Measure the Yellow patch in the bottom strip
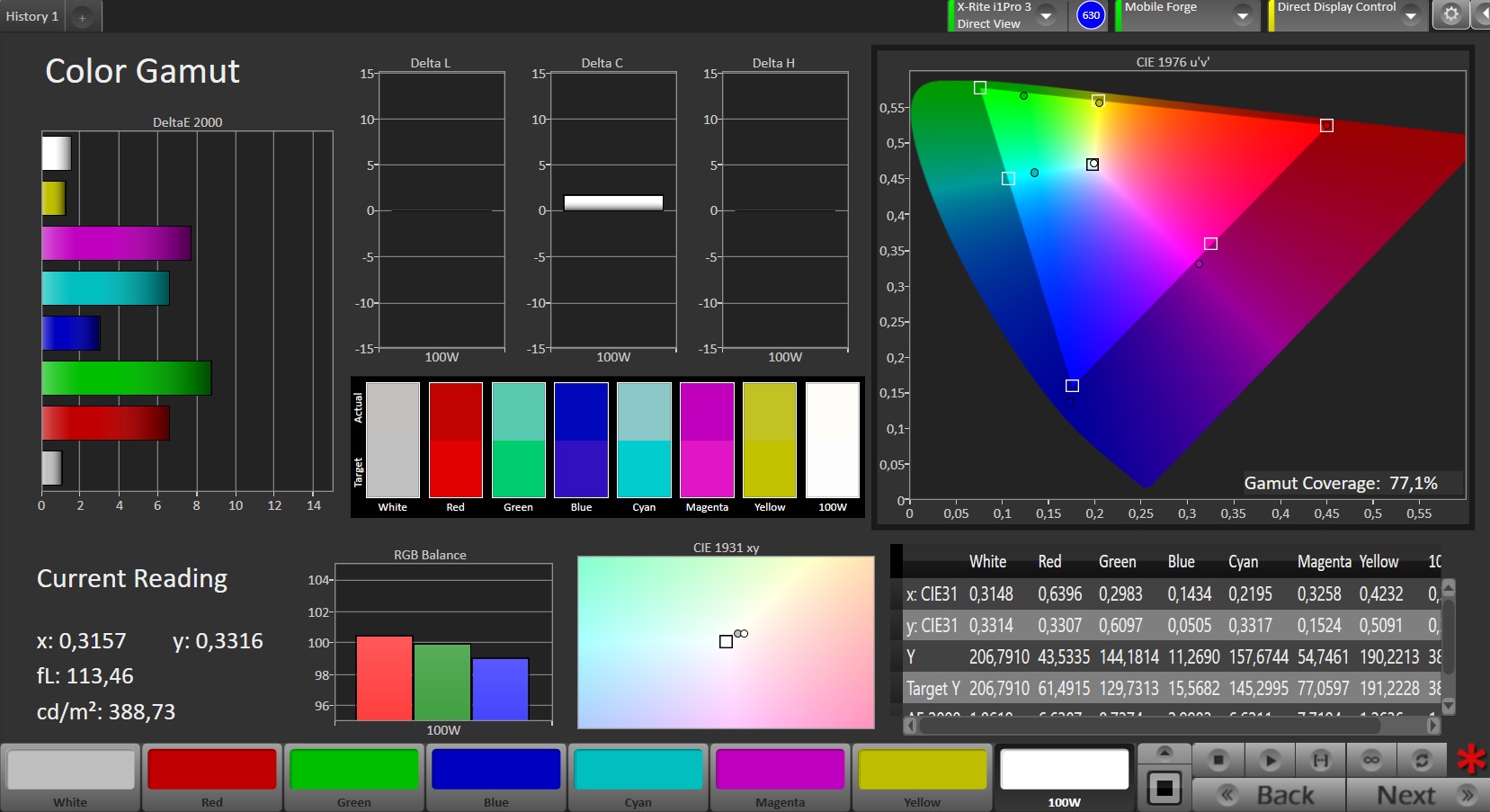The height and width of the screenshot is (812, 1490). tap(923, 778)
